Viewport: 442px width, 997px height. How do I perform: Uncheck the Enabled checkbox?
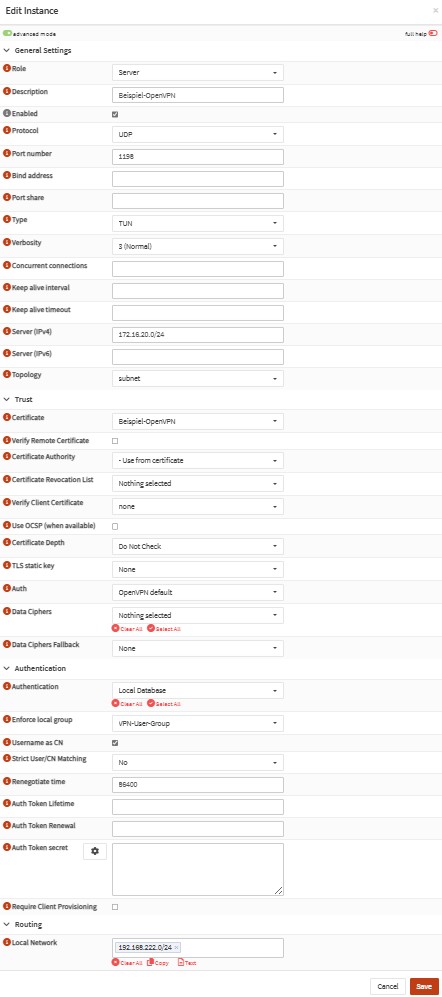[x=115, y=114]
